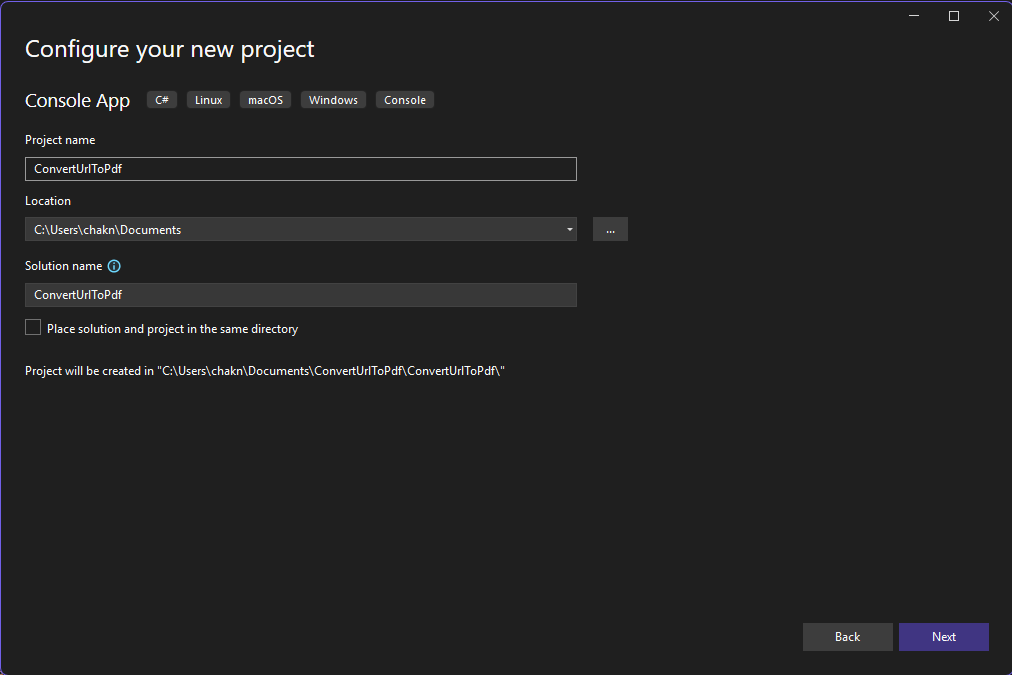Screen dimensions: 1012x675
Task: Click the C# tag
Action: pos(162,100)
